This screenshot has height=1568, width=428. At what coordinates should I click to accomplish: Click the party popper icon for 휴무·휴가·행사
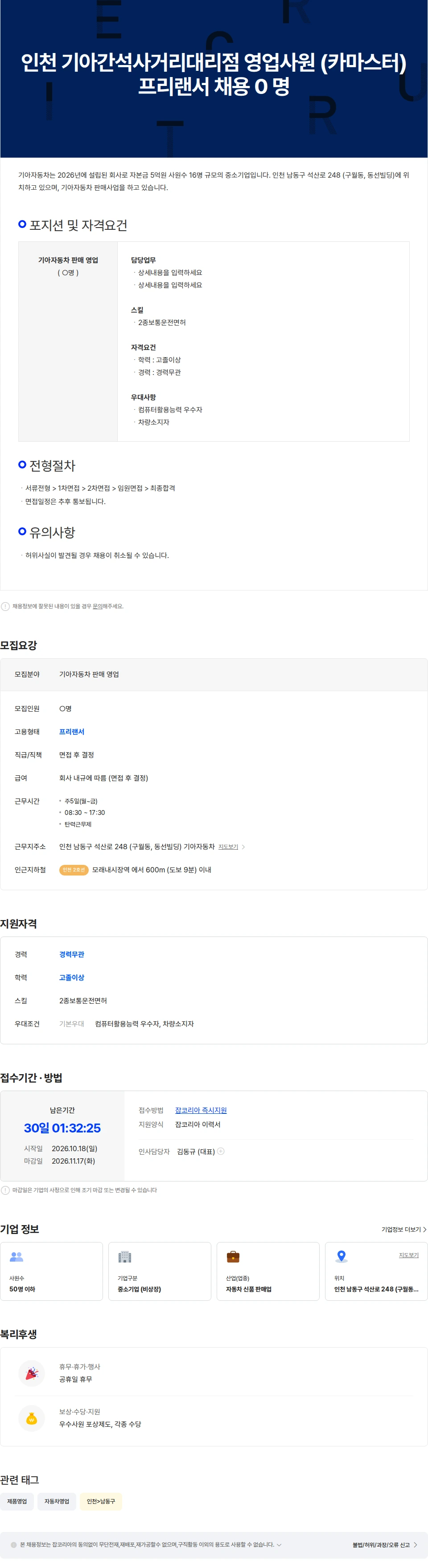pyautogui.click(x=32, y=1373)
